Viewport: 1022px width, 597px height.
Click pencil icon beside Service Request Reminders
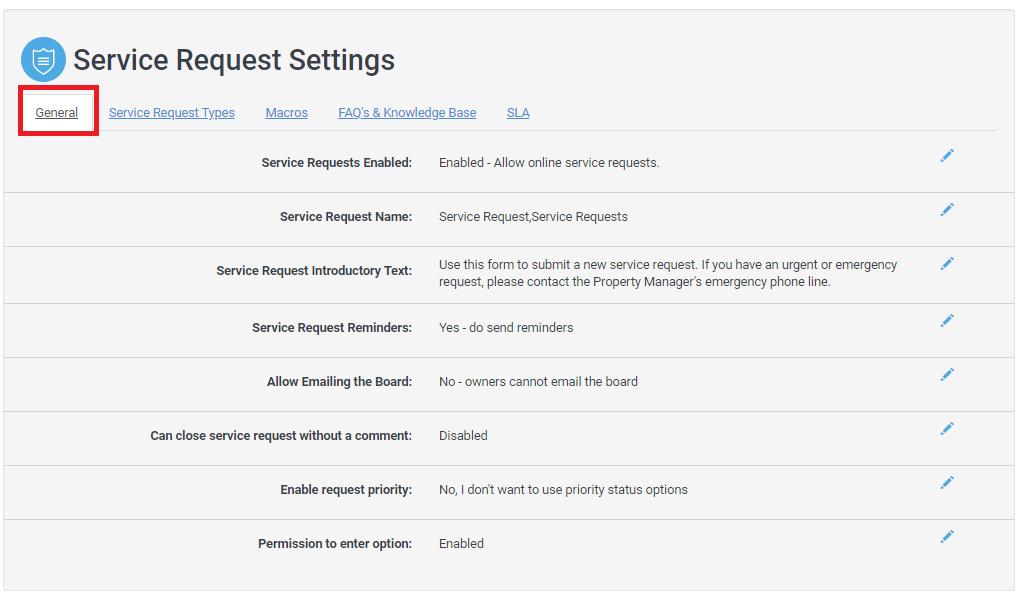click(946, 321)
